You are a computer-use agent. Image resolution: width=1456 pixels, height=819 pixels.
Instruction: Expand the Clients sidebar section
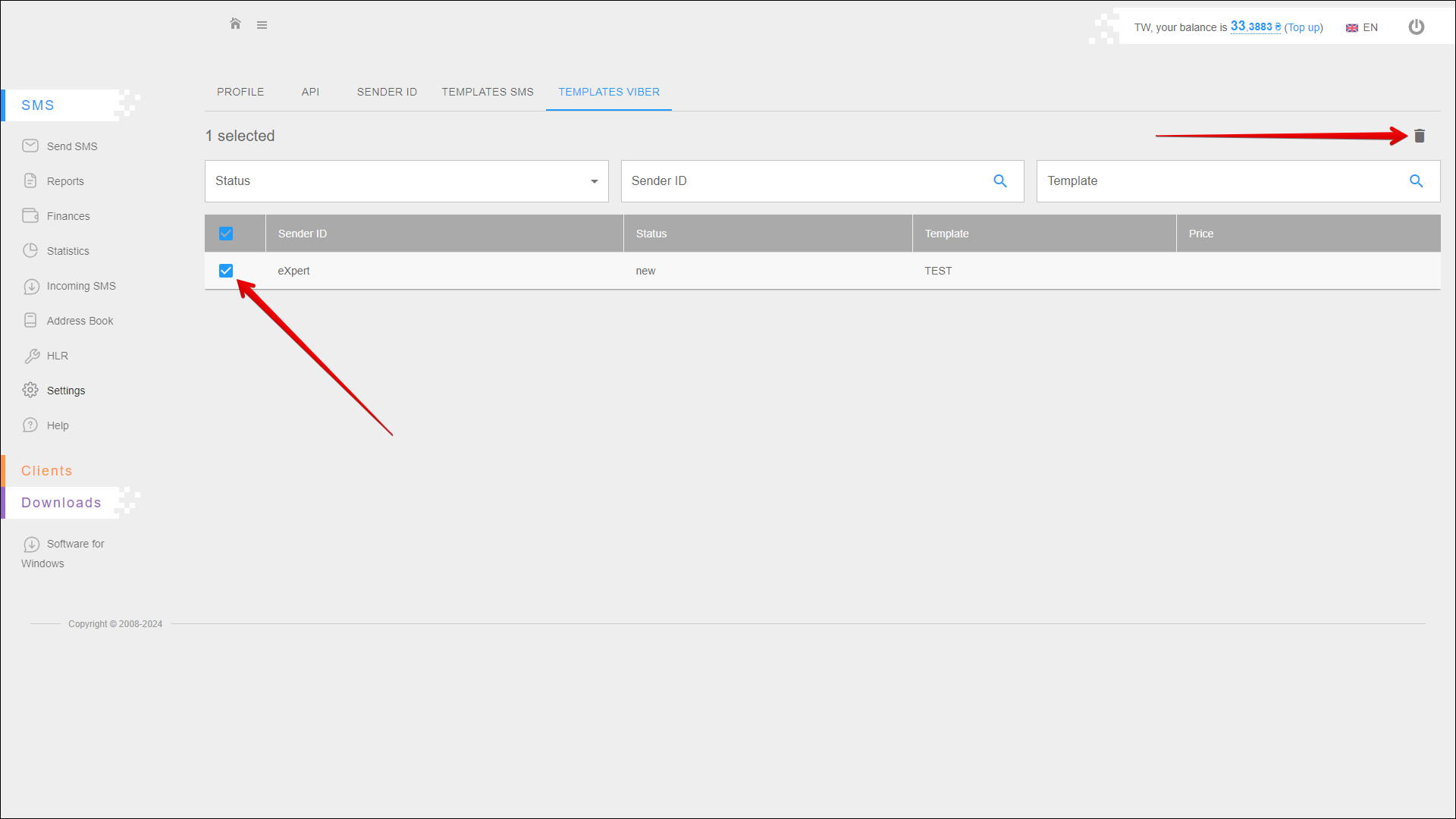pos(47,471)
